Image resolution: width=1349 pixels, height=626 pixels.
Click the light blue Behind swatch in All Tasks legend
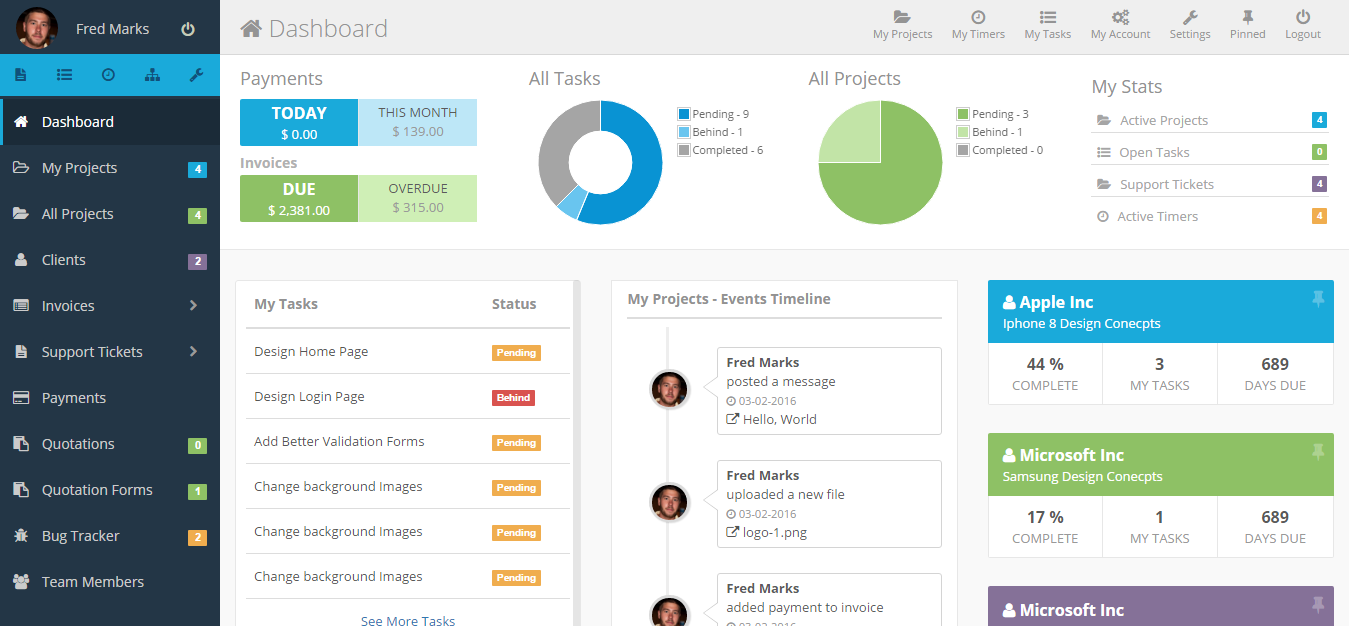tap(684, 132)
